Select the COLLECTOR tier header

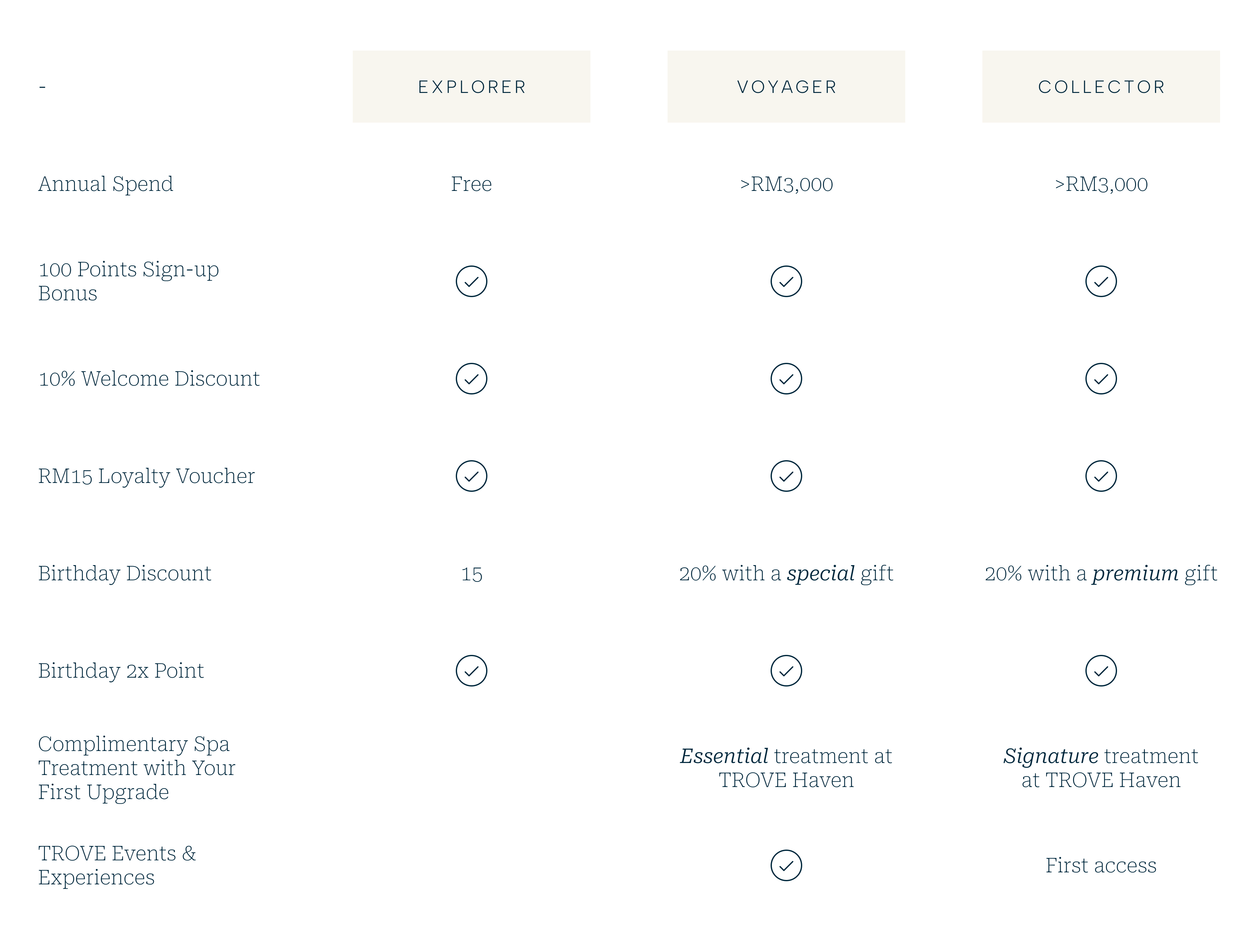pyautogui.click(x=1101, y=86)
